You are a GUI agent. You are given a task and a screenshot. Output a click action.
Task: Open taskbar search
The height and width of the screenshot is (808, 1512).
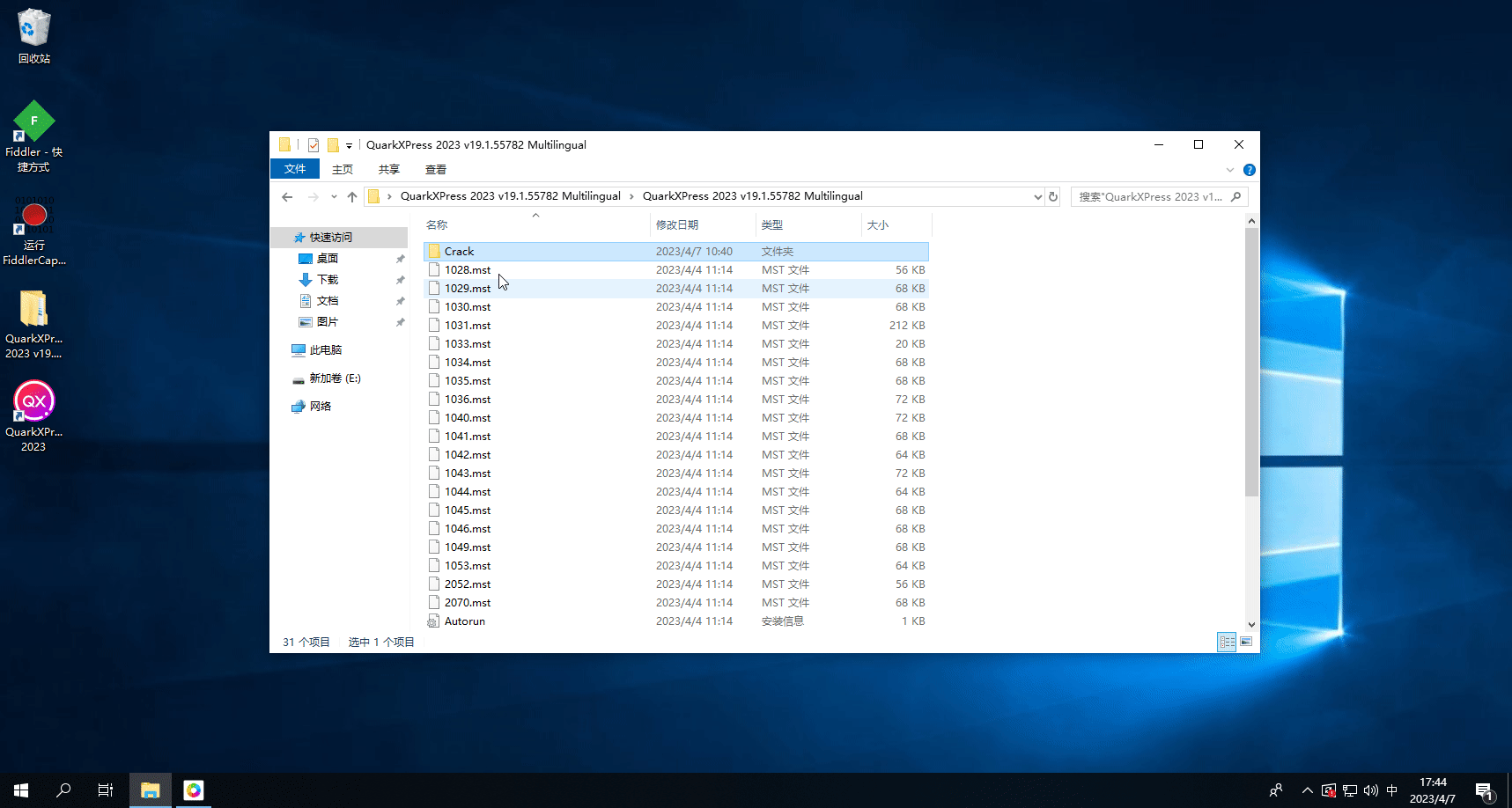(x=63, y=790)
